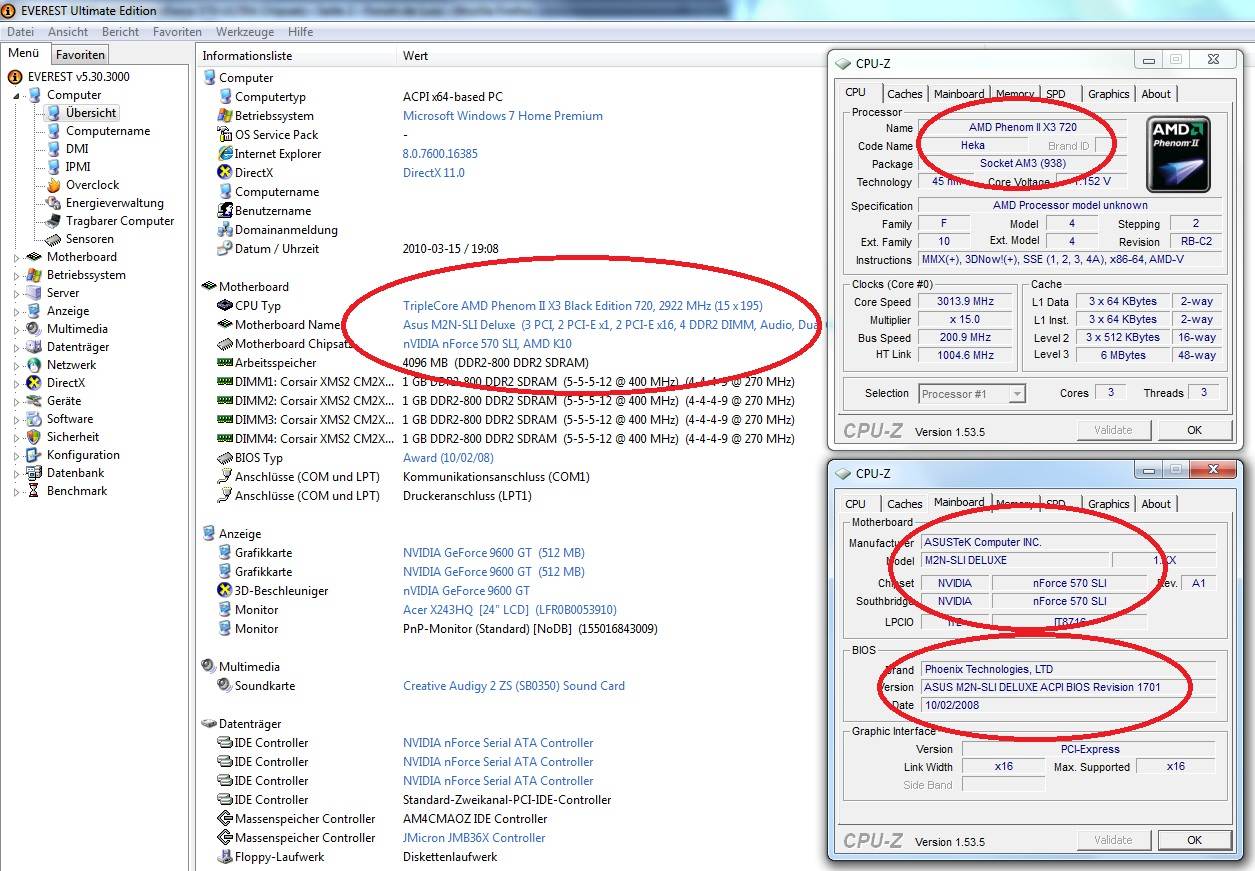Open the Datei menu
Image resolution: width=1255 pixels, height=871 pixels.
coord(20,32)
